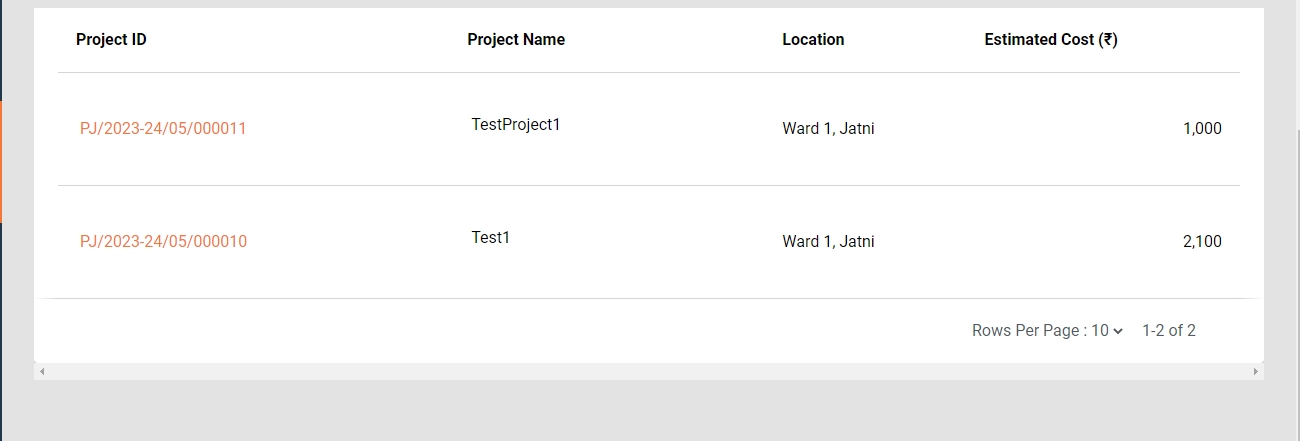
Task: Click the Project Name column header
Action: click(516, 40)
